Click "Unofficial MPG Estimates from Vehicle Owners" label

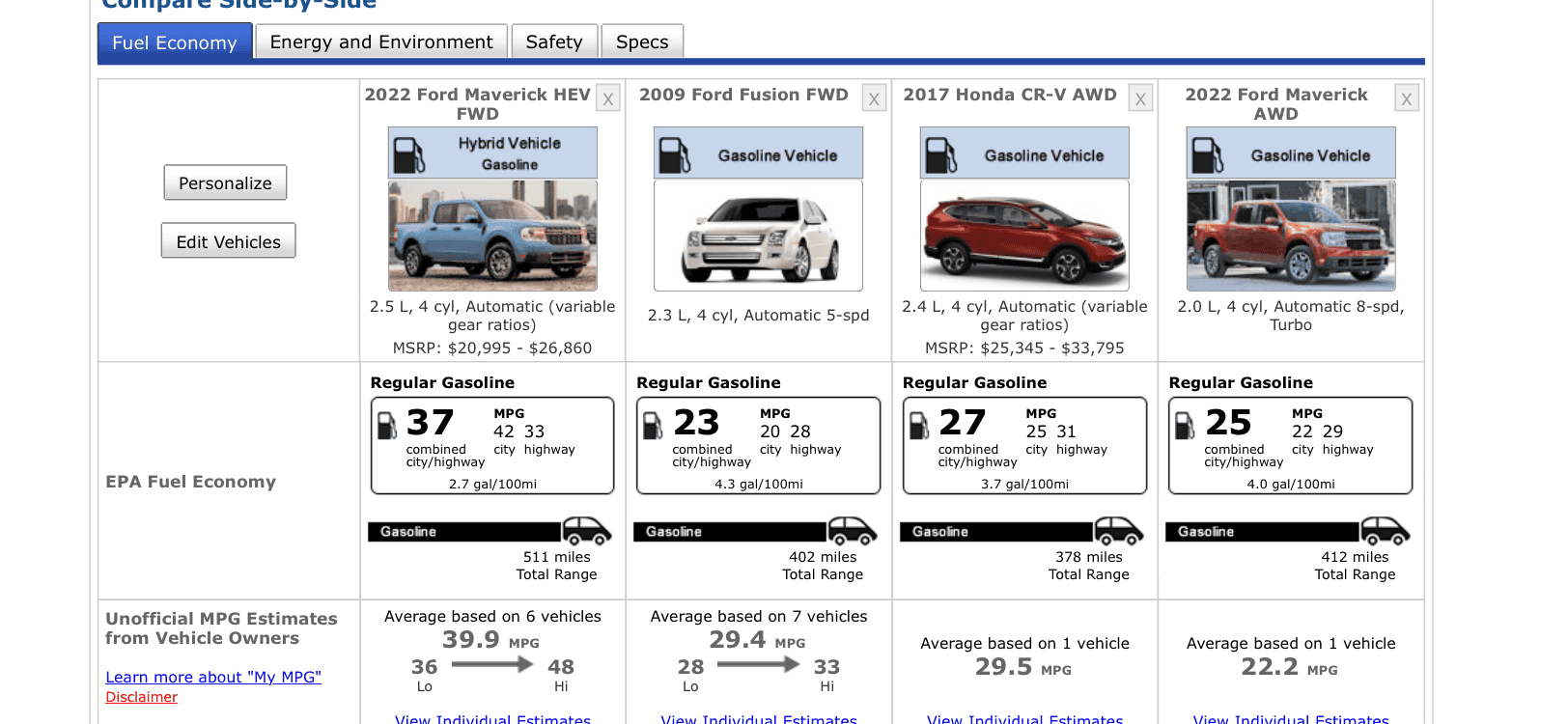pos(221,628)
